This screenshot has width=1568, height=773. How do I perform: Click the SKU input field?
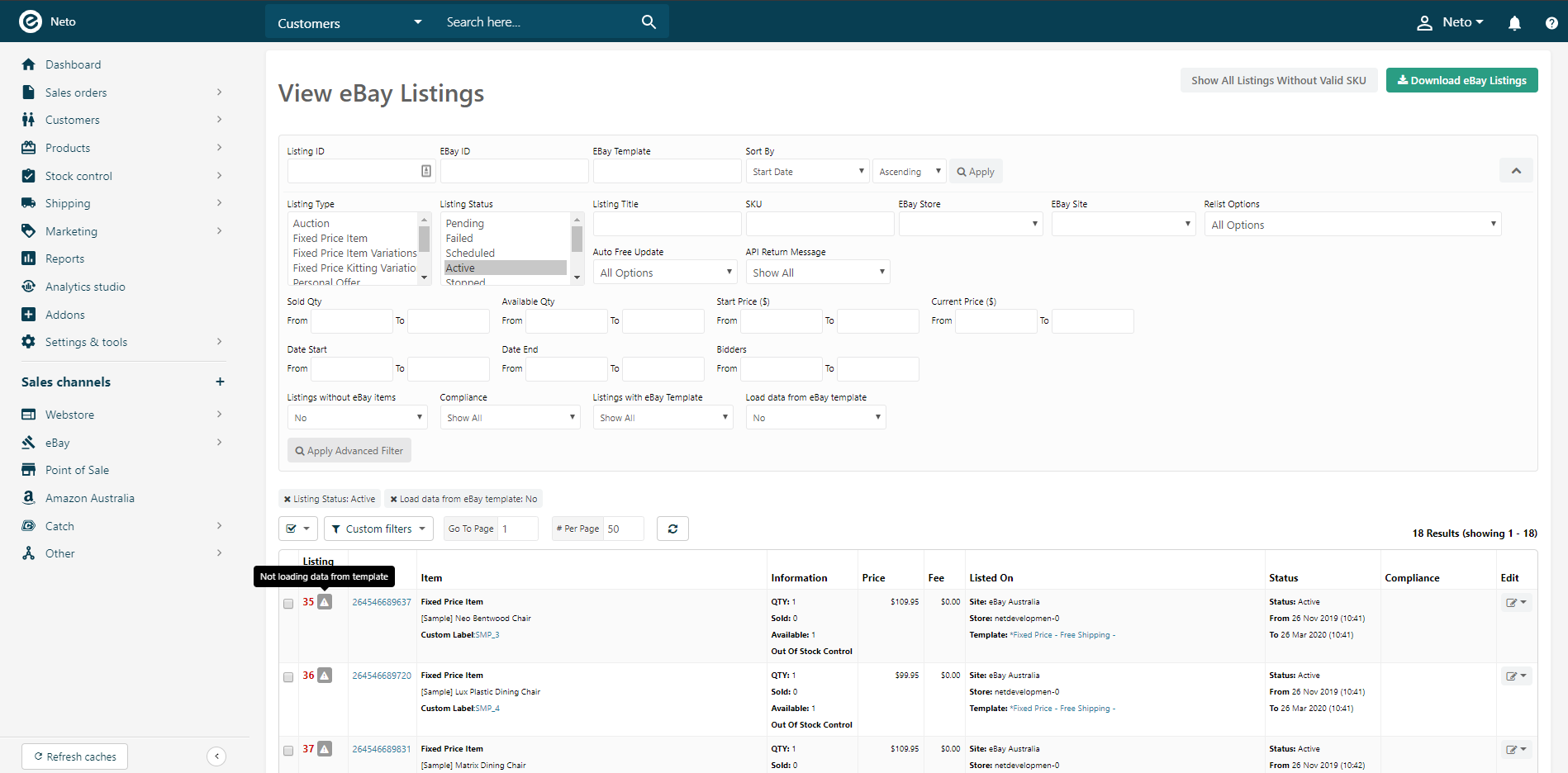click(820, 224)
